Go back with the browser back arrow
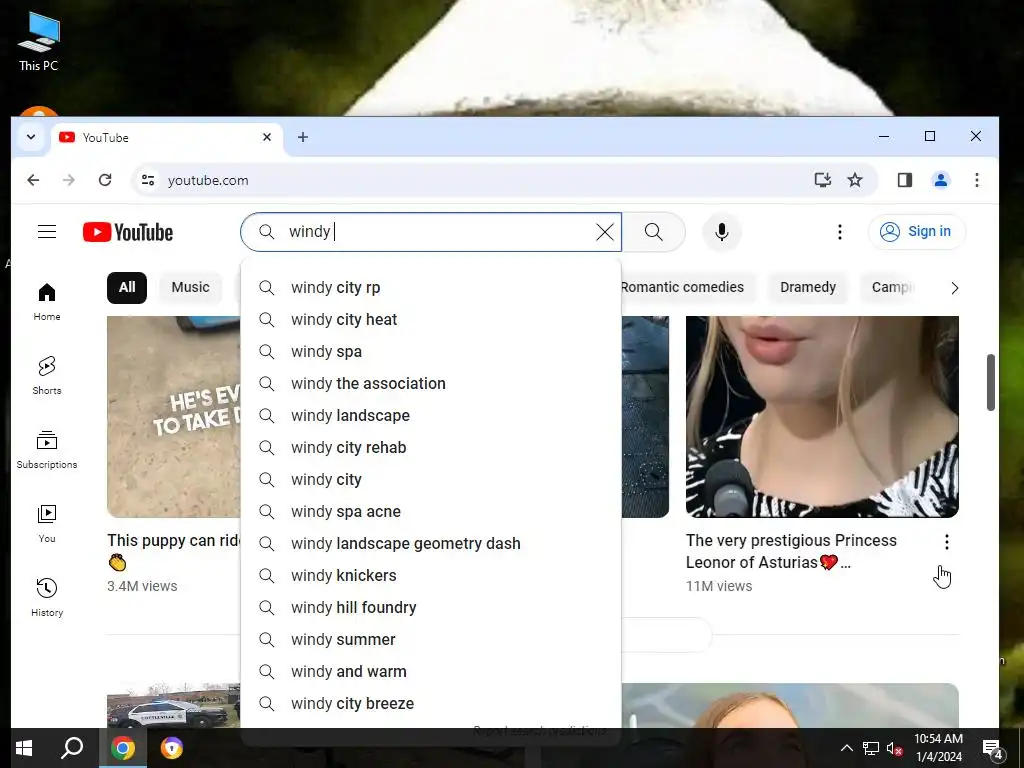Image resolution: width=1024 pixels, height=768 pixels. click(x=33, y=180)
